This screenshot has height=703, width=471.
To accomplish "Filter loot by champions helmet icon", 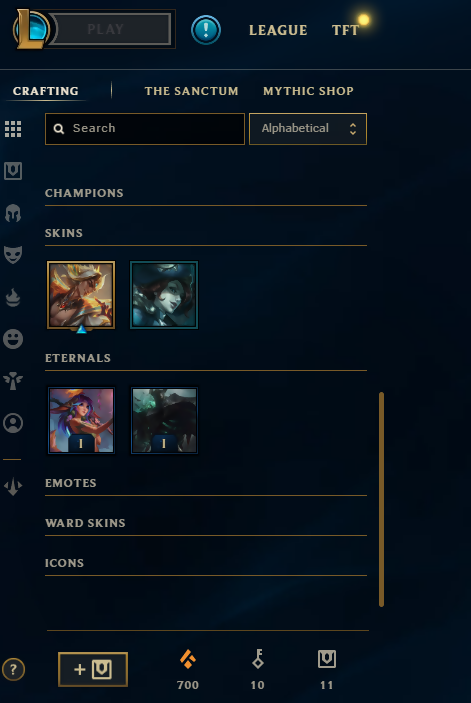I will click(x=13, y=213).
